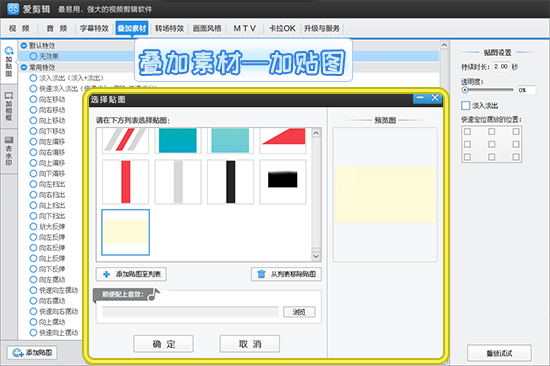This screenshot has height=366, width=550.
Task: Confirm with the 确定 button
Action: [163, 344]
